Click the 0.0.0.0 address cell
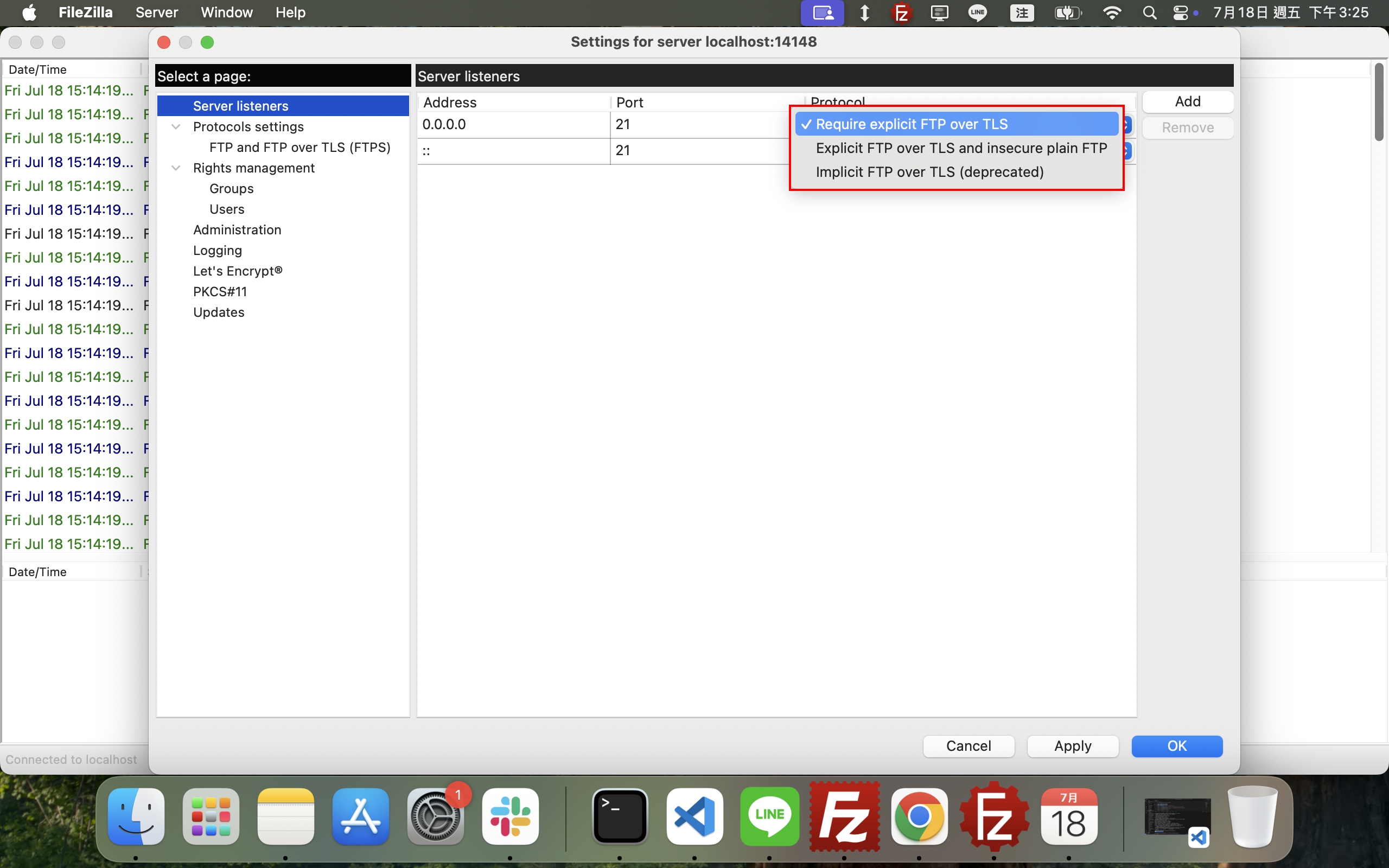 click(x=514, y=125)
